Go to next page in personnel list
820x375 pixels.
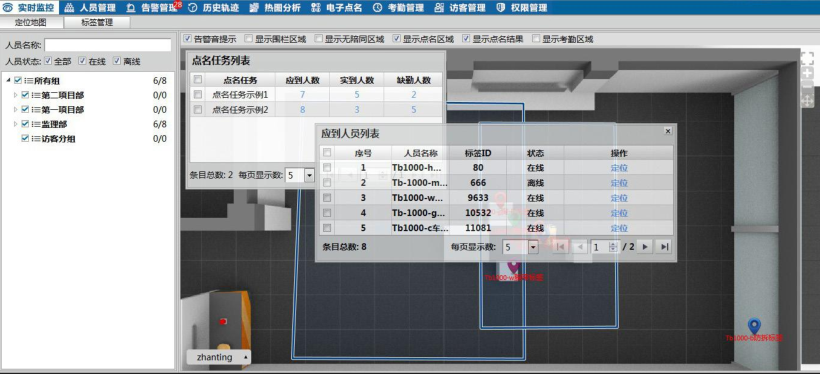[x=645, y=247]
